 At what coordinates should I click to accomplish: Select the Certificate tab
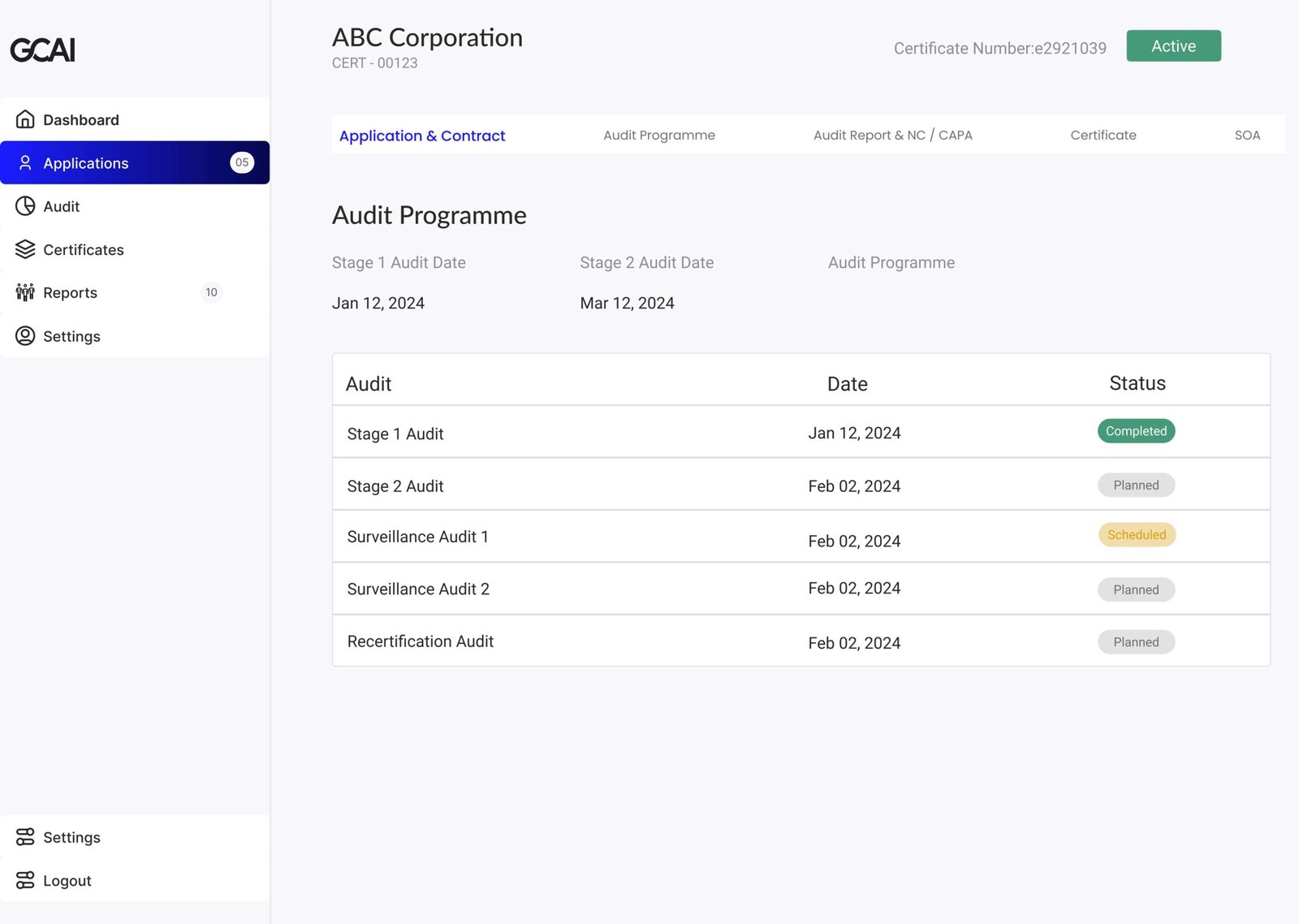[1103, 136]
